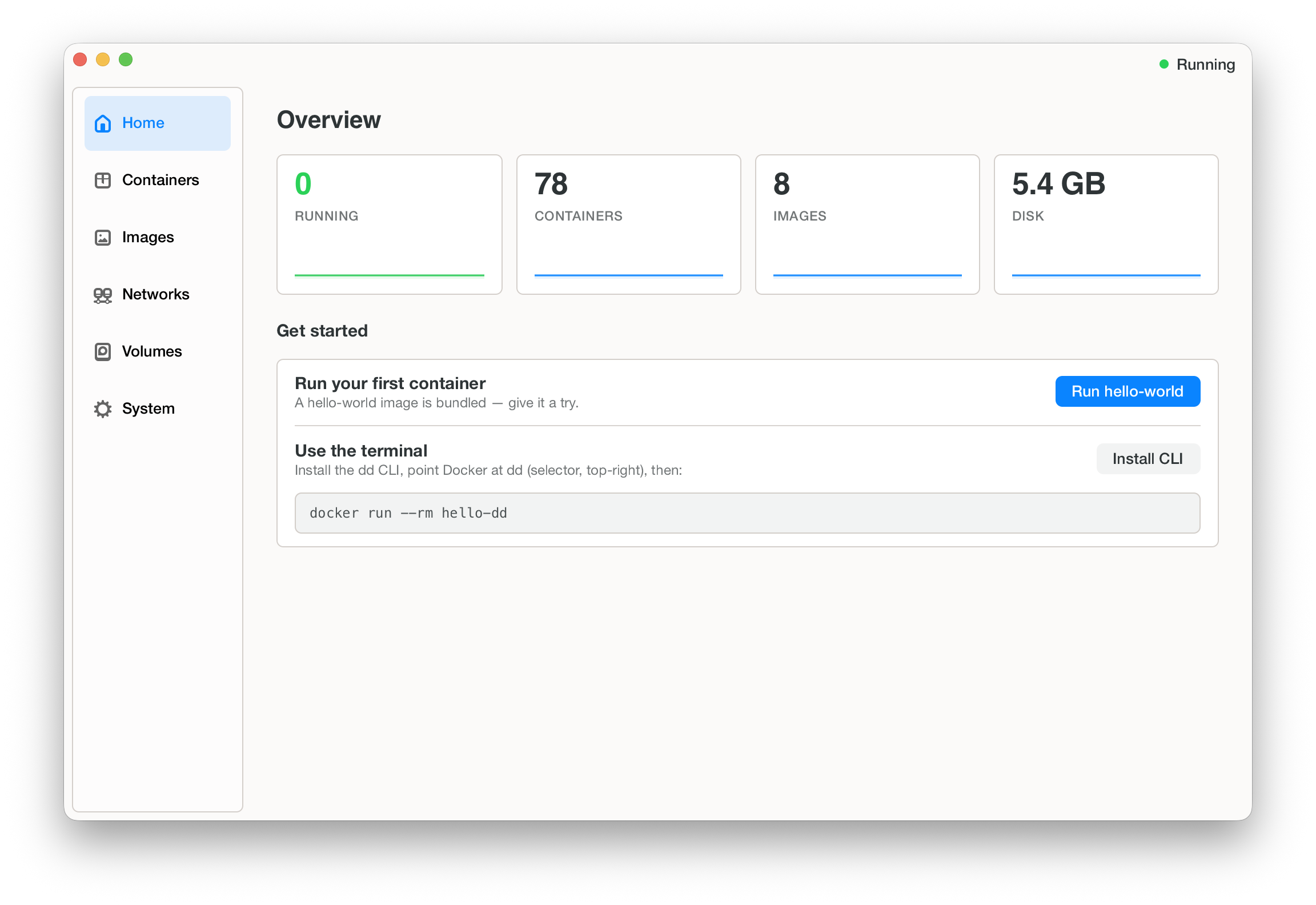Open the 78 Containers overview card
The image size is (1316, 905).
[x=629, y=225]
